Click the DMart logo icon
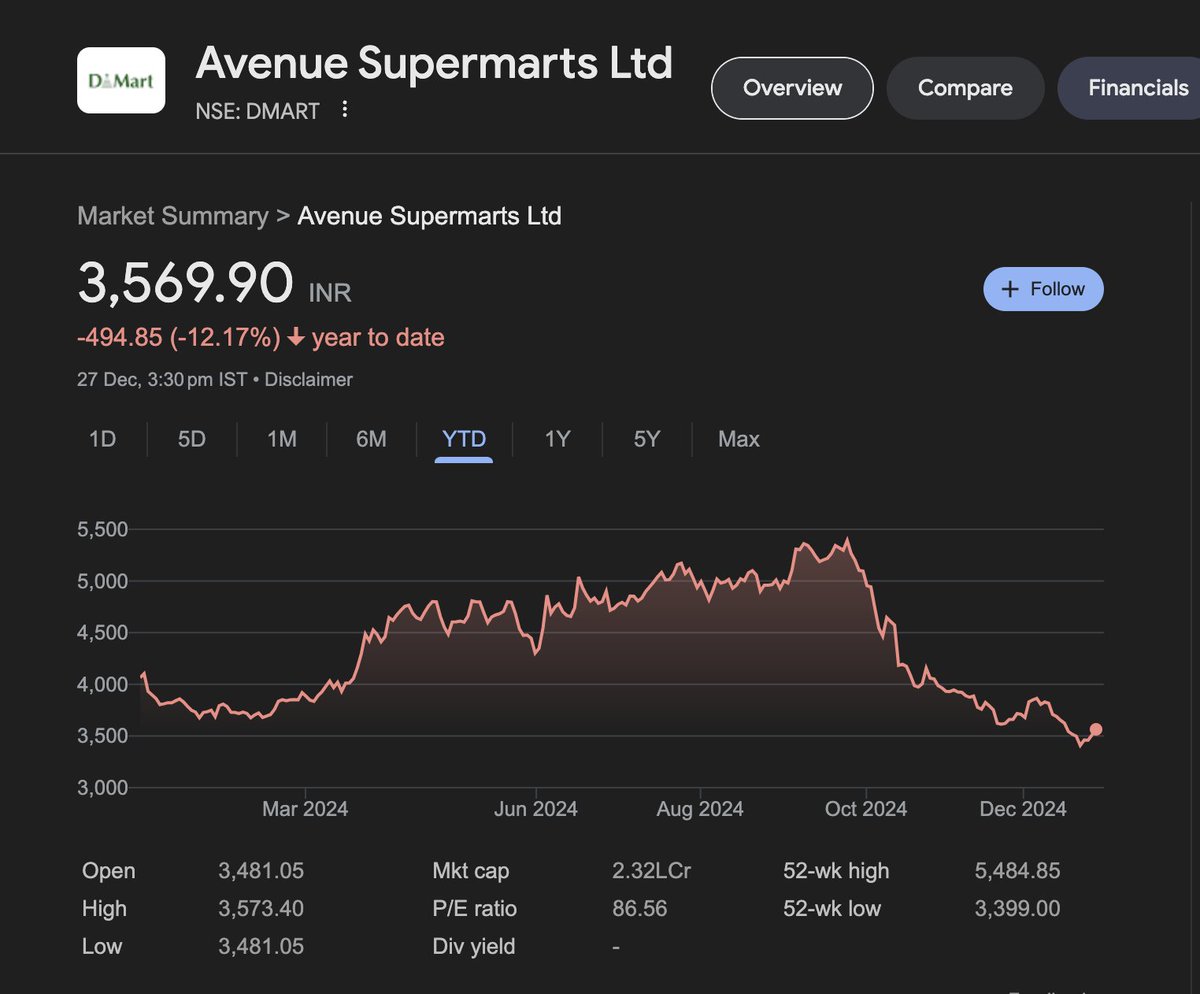Viewport: 1200px width, 994px height. click(121, 81)
